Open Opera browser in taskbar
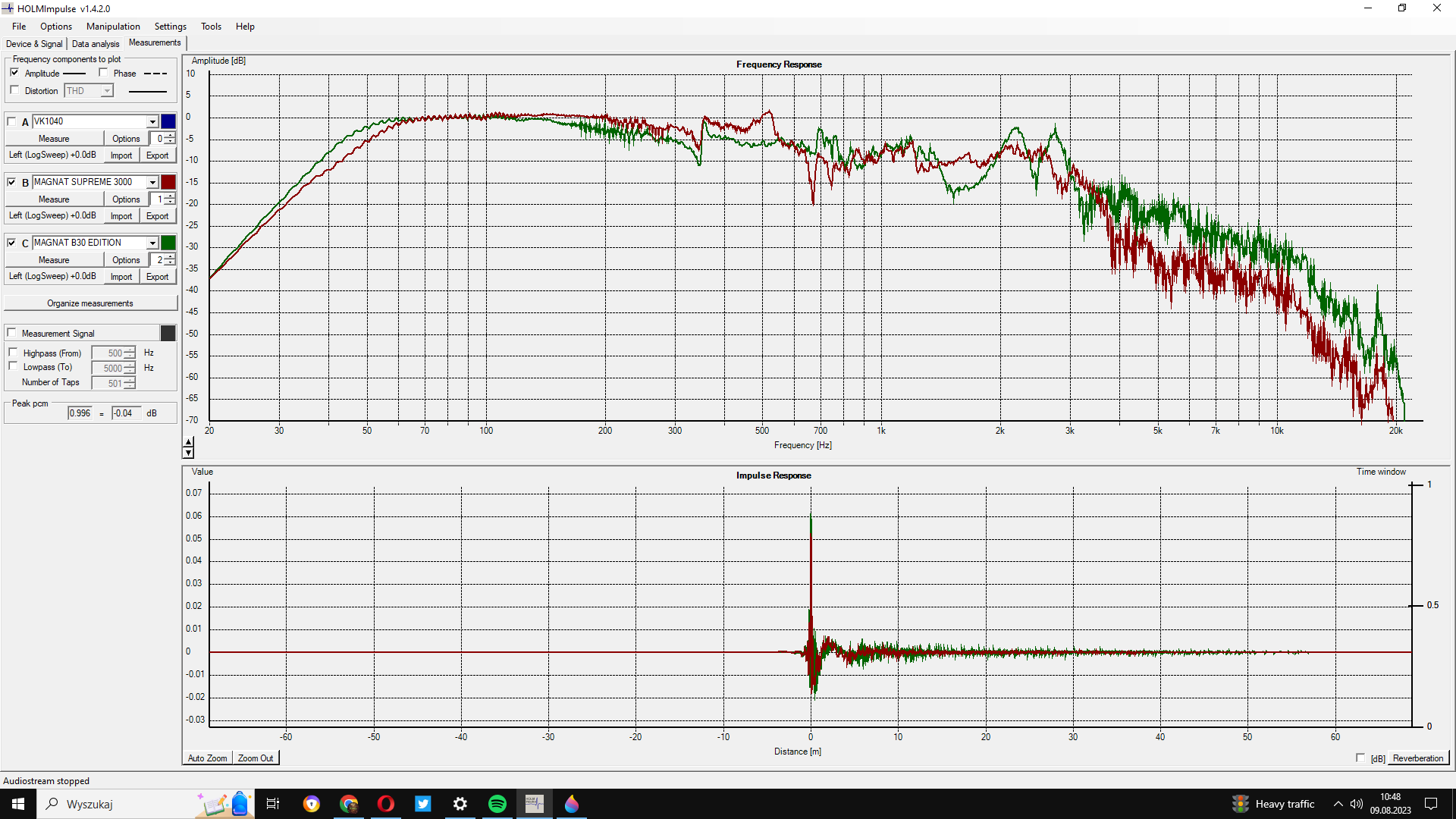The height and width of the screenshot is (819, 1456). (385, 804)
